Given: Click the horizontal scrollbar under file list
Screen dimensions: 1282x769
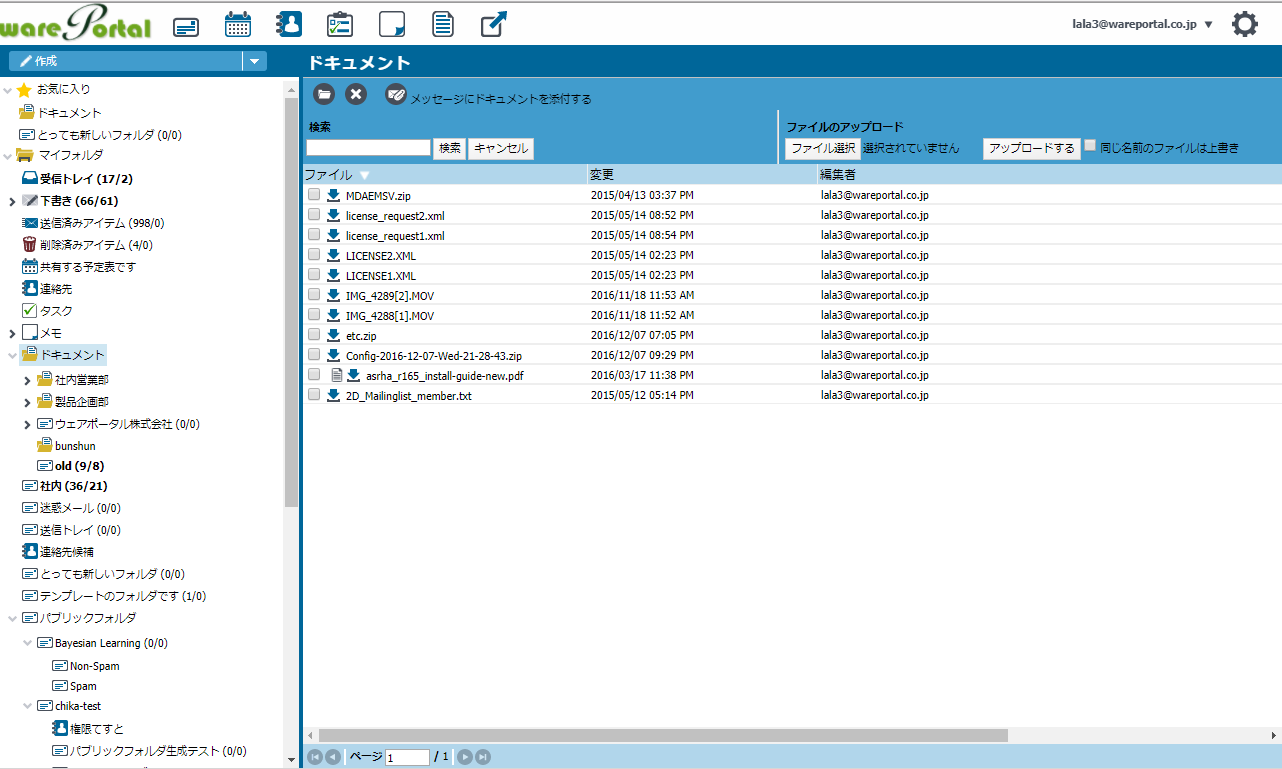Looking at the screenshot, I should [x=662, y=735].
